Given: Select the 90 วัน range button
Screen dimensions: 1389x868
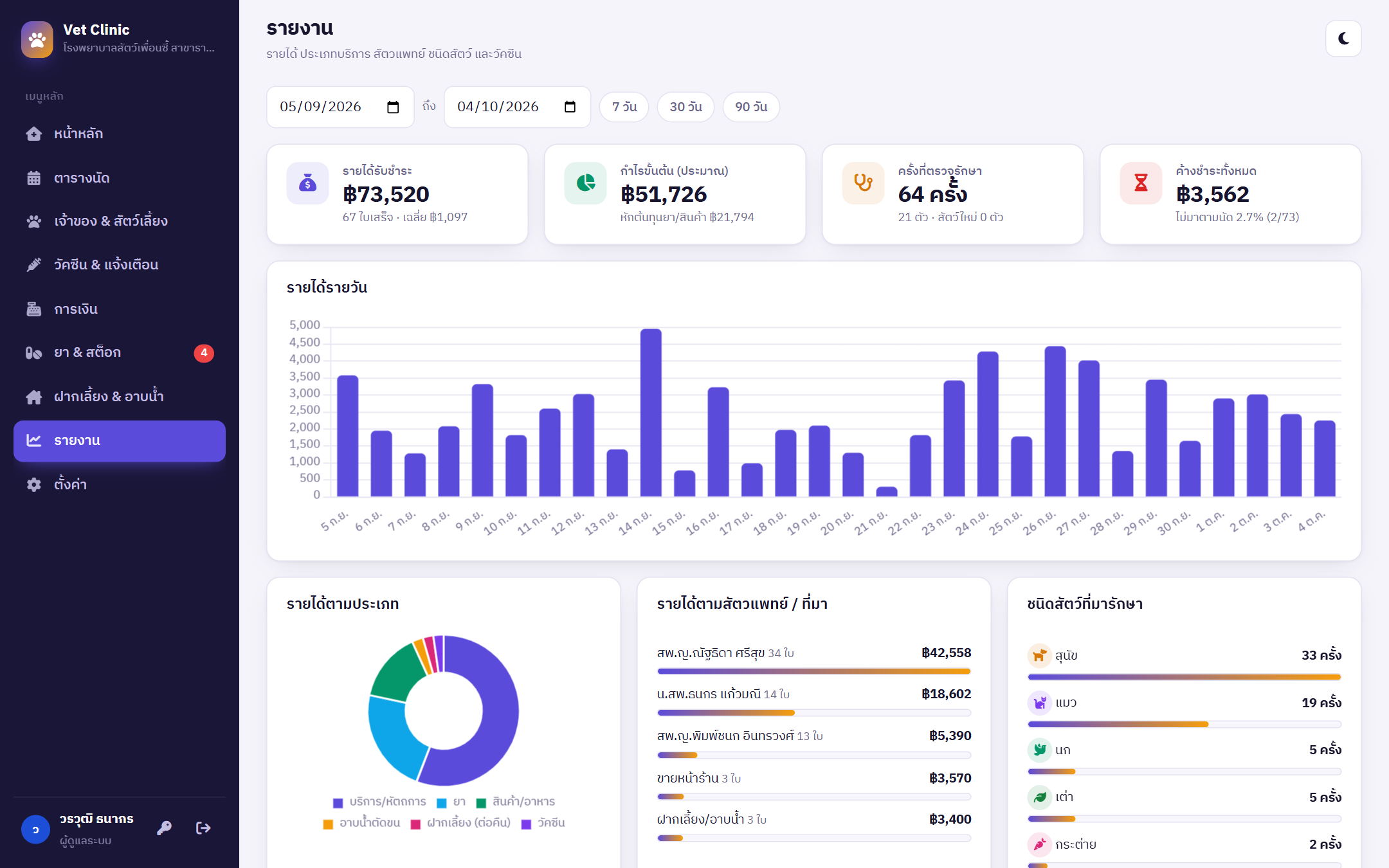Looking at the screenshot, I should (751, 107).
